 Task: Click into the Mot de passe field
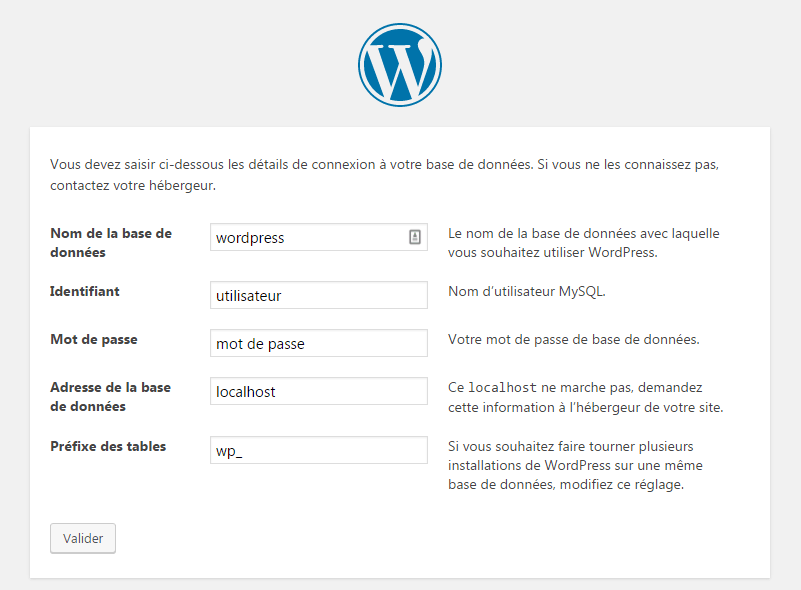tap(319, 343)
